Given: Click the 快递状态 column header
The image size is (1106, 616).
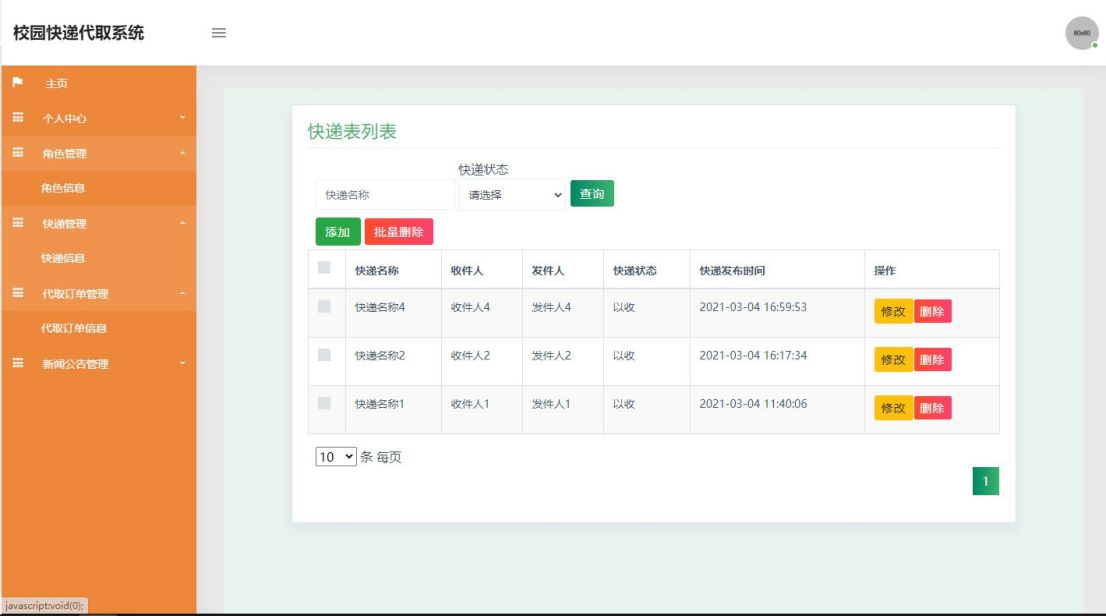Looking at the screenshot, I should click(634, 270).
